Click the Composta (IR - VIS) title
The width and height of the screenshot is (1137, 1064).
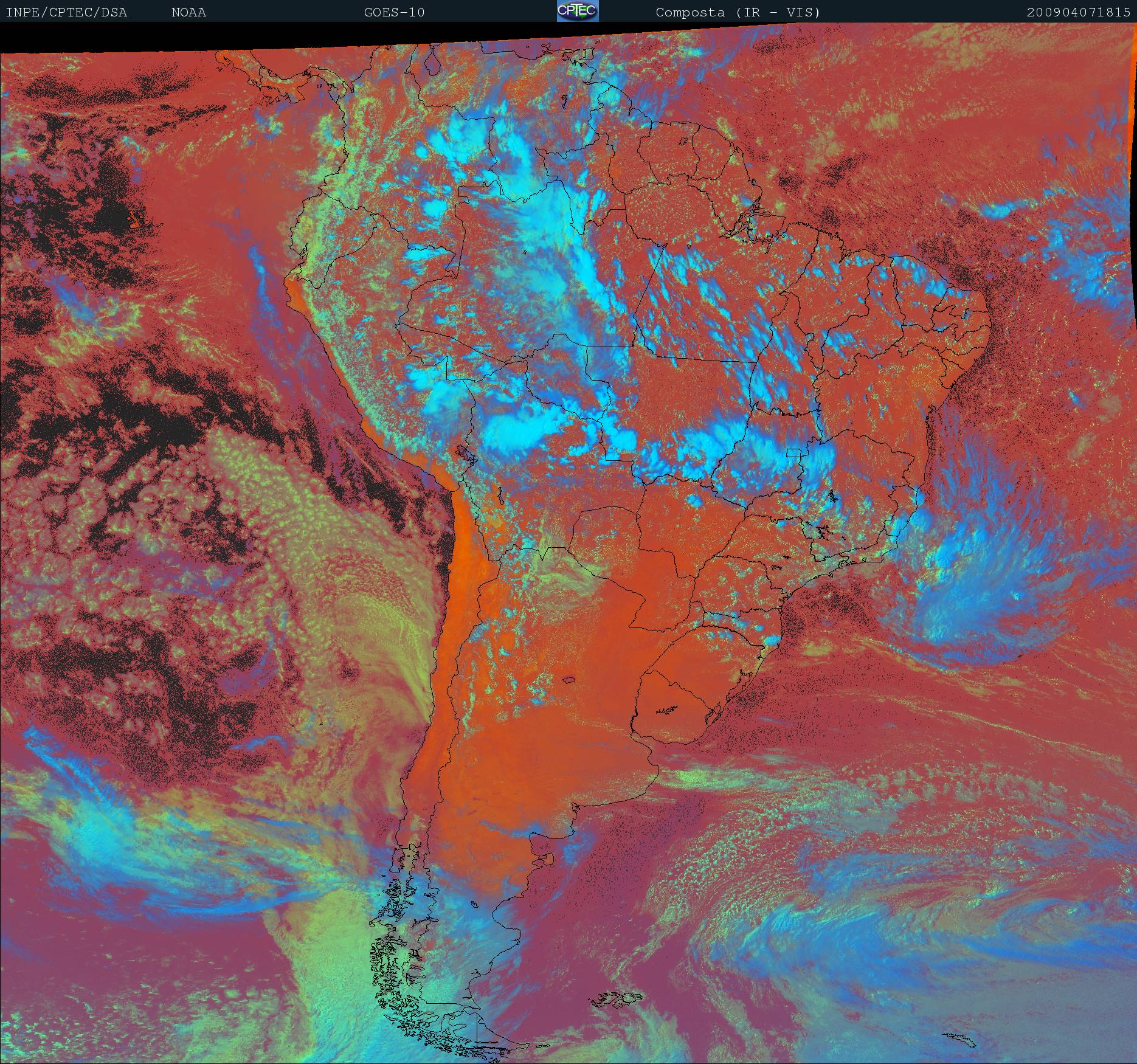[738, 12]
